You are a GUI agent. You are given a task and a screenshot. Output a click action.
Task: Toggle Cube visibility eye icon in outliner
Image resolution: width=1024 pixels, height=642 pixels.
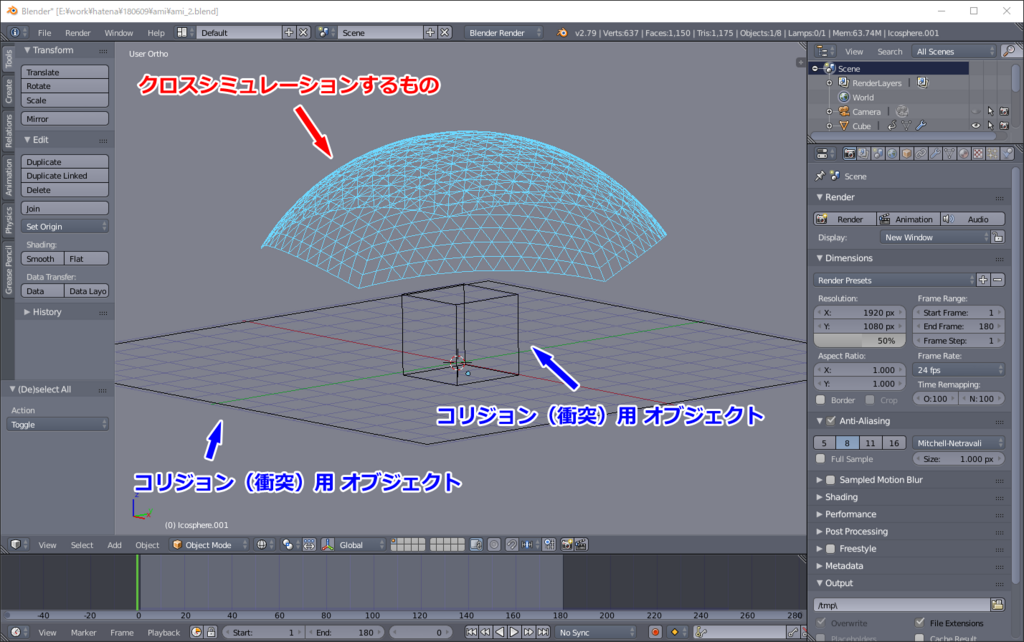[x=976, y=125]
